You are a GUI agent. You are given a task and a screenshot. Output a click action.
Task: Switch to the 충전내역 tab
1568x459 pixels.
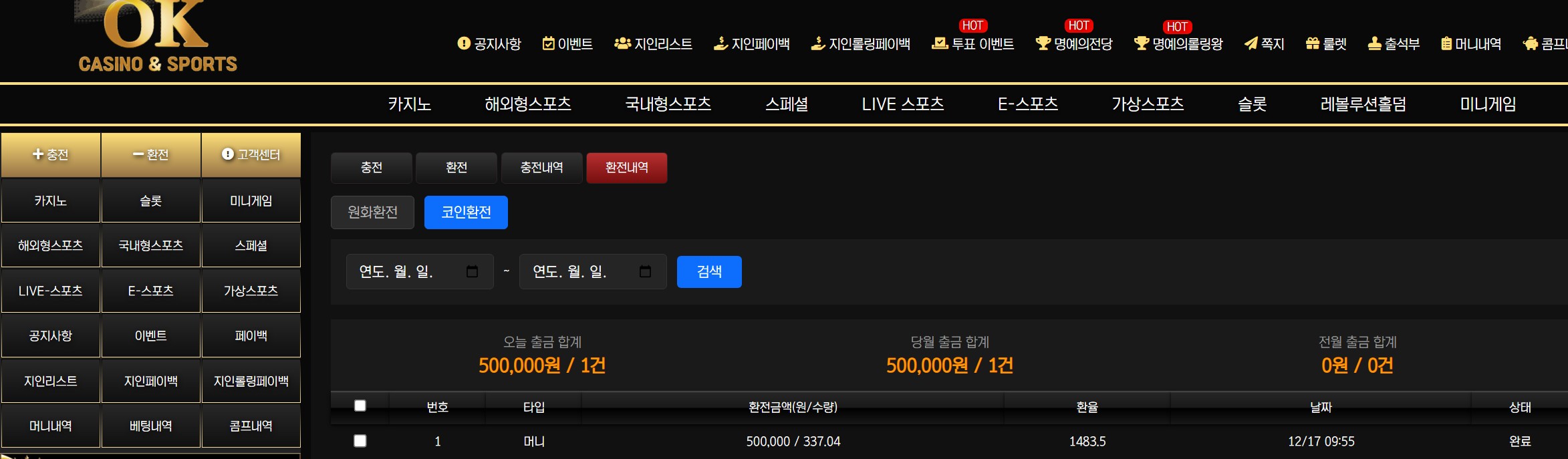541,168
